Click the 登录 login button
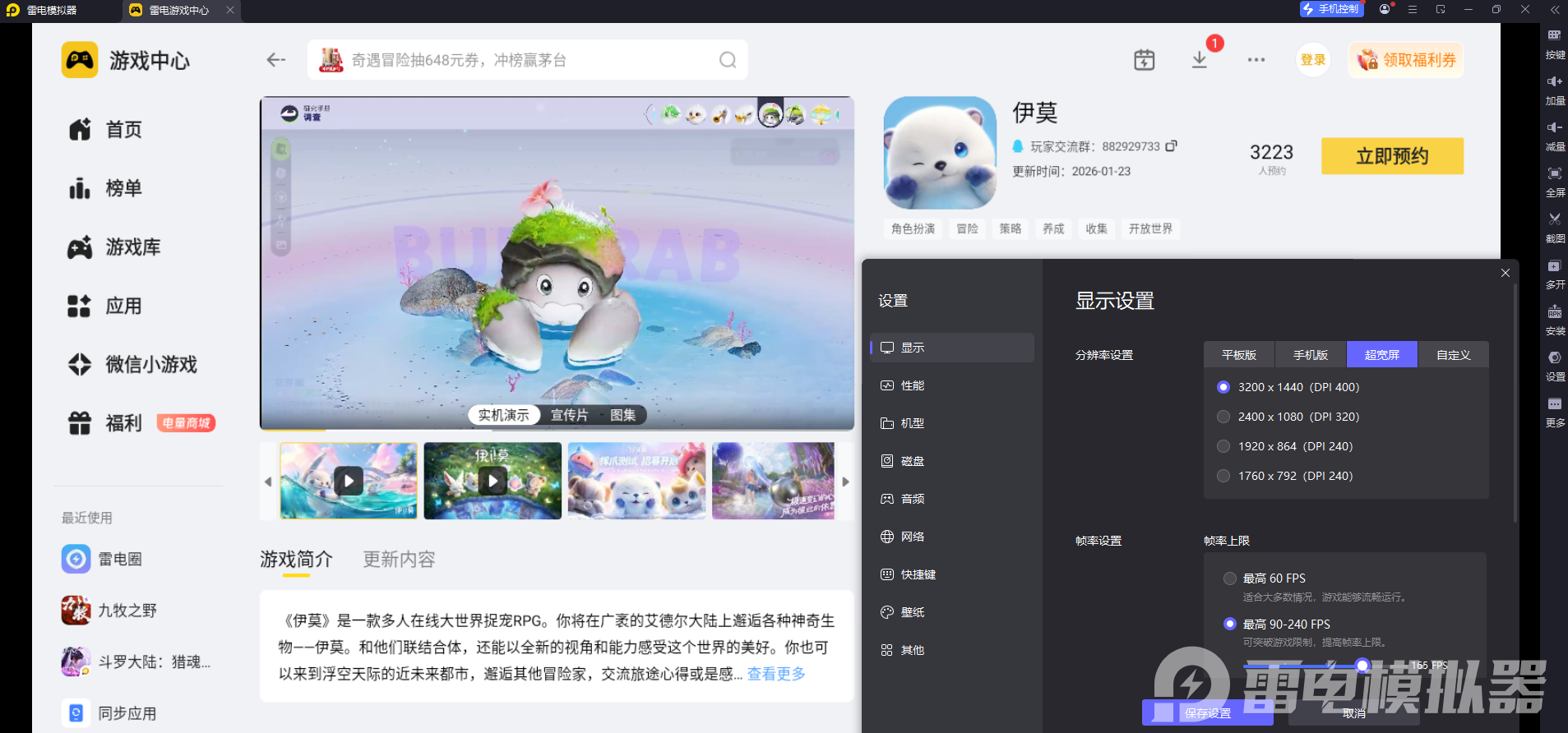This screenshot has height=733, width=1568. coord(1313,60)
